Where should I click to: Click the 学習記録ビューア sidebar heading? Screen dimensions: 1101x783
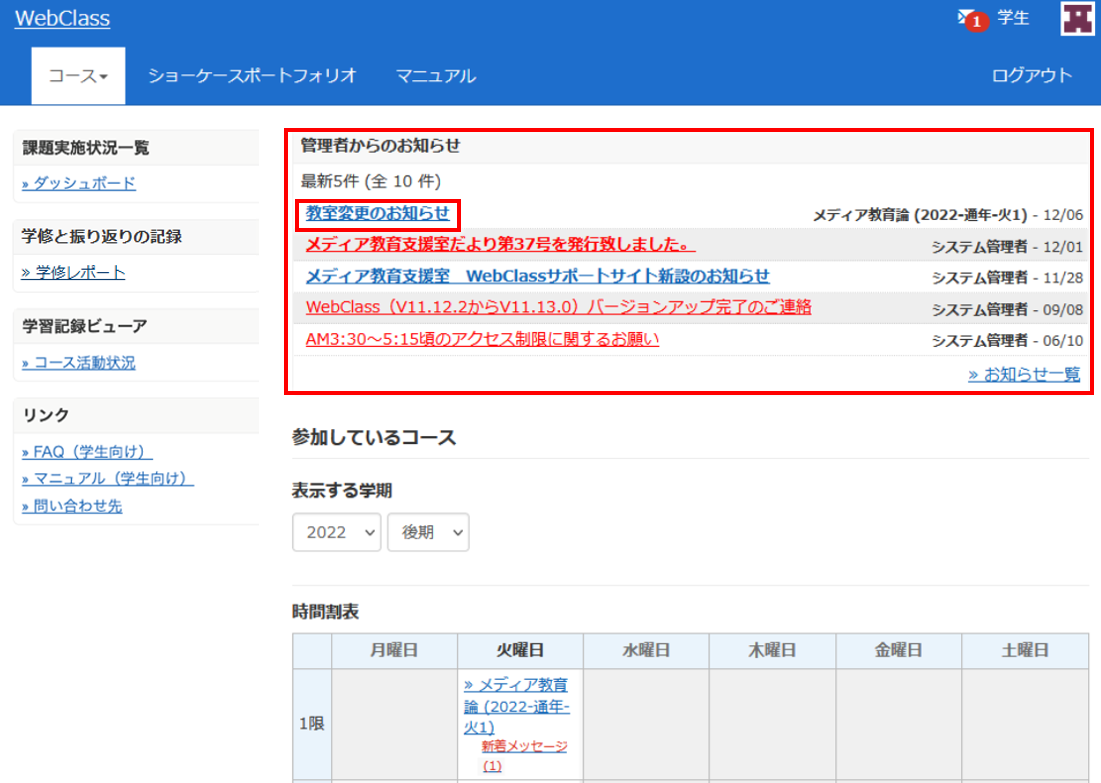[84, 326]
